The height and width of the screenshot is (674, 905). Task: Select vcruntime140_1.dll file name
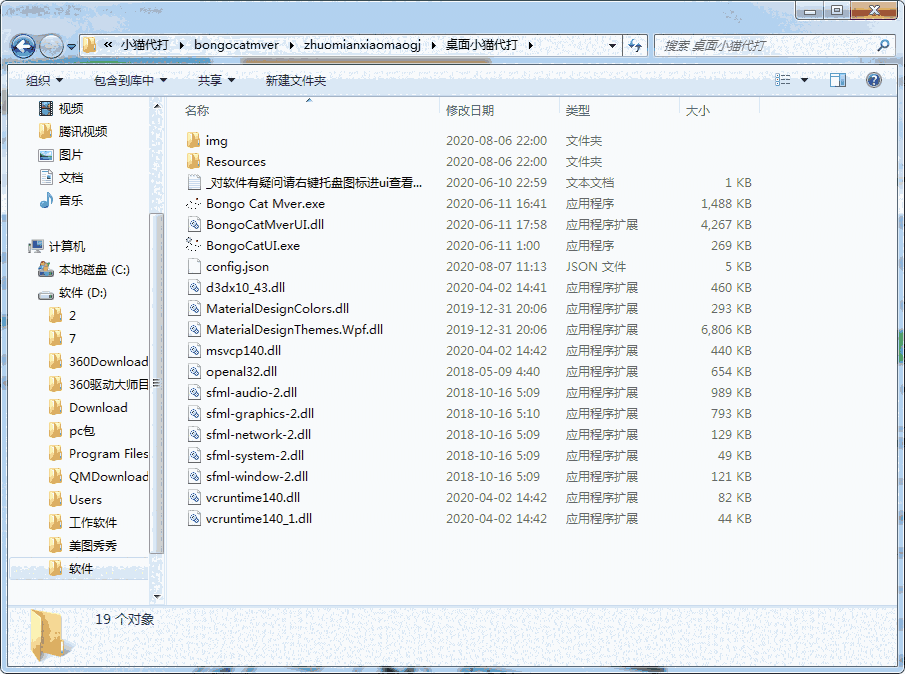[259, 518]
